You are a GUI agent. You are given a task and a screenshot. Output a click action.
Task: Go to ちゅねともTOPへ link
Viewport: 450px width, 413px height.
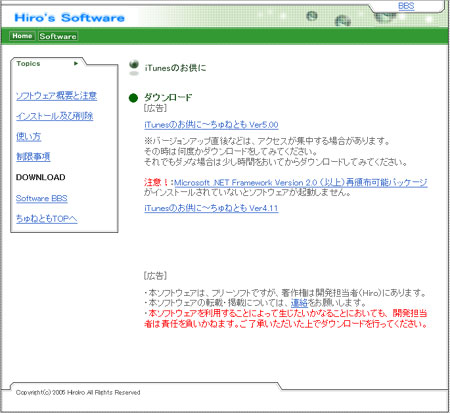pos(46,219)
